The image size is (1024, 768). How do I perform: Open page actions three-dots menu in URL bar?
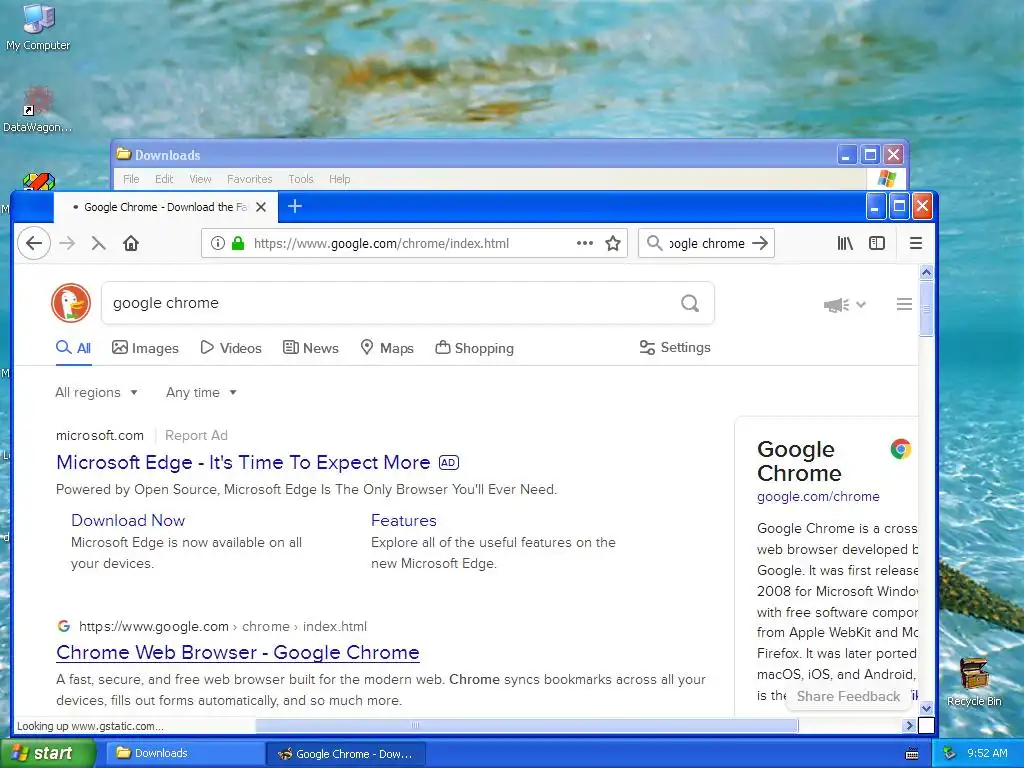[584, 244]
